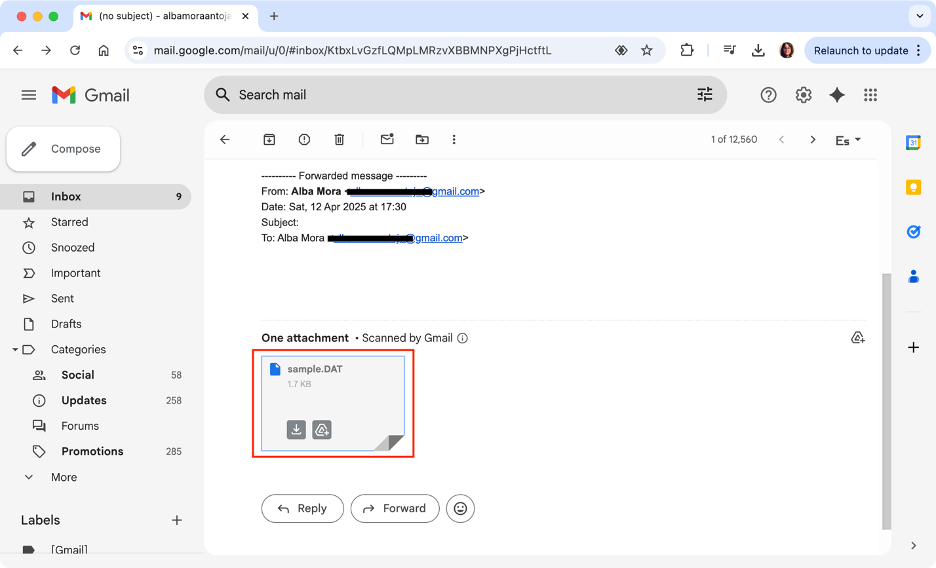Open the Google apps grid
The width and height of the screenshot is (936, 568).
pos(870,95)
